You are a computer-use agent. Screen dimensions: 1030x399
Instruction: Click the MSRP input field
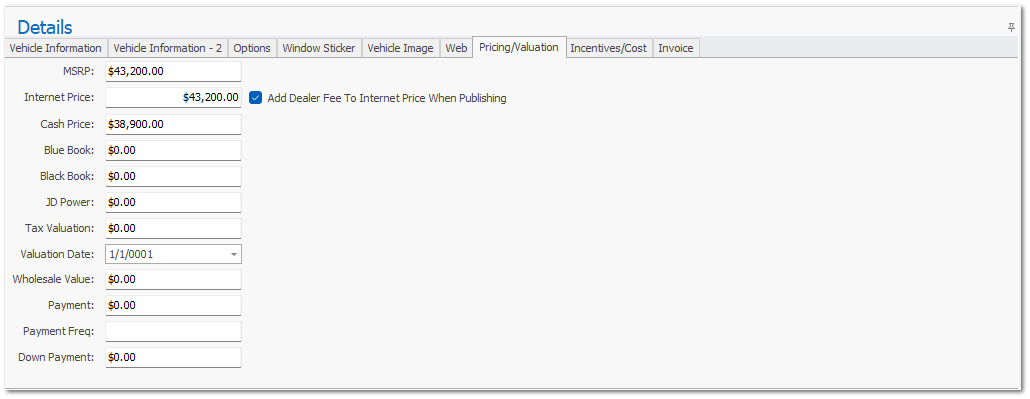click(173, 72)
